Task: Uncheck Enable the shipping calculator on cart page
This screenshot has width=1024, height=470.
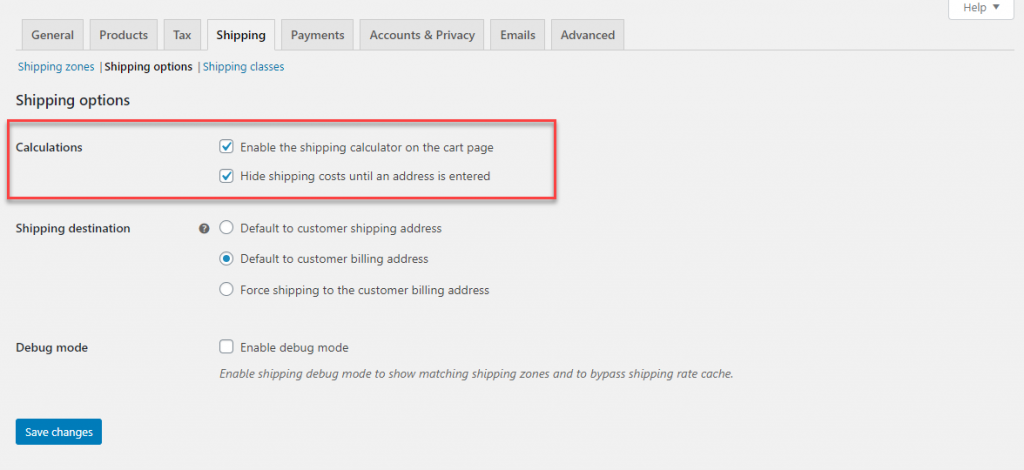Action: (227, 147)
